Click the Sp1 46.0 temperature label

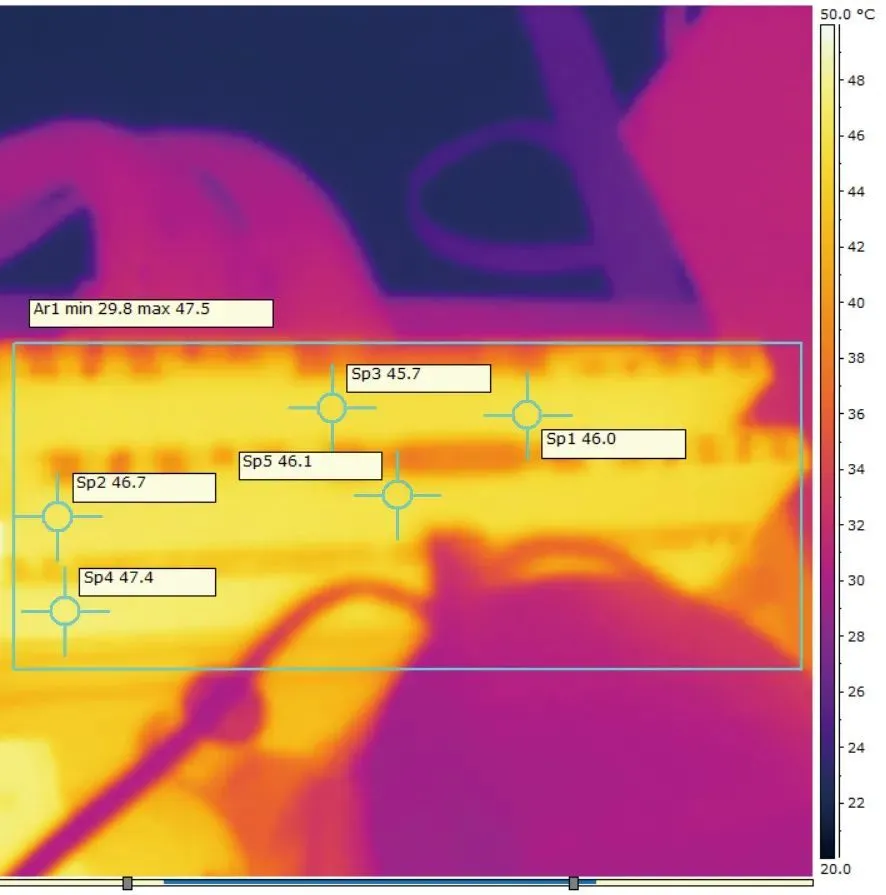(613, 444)
